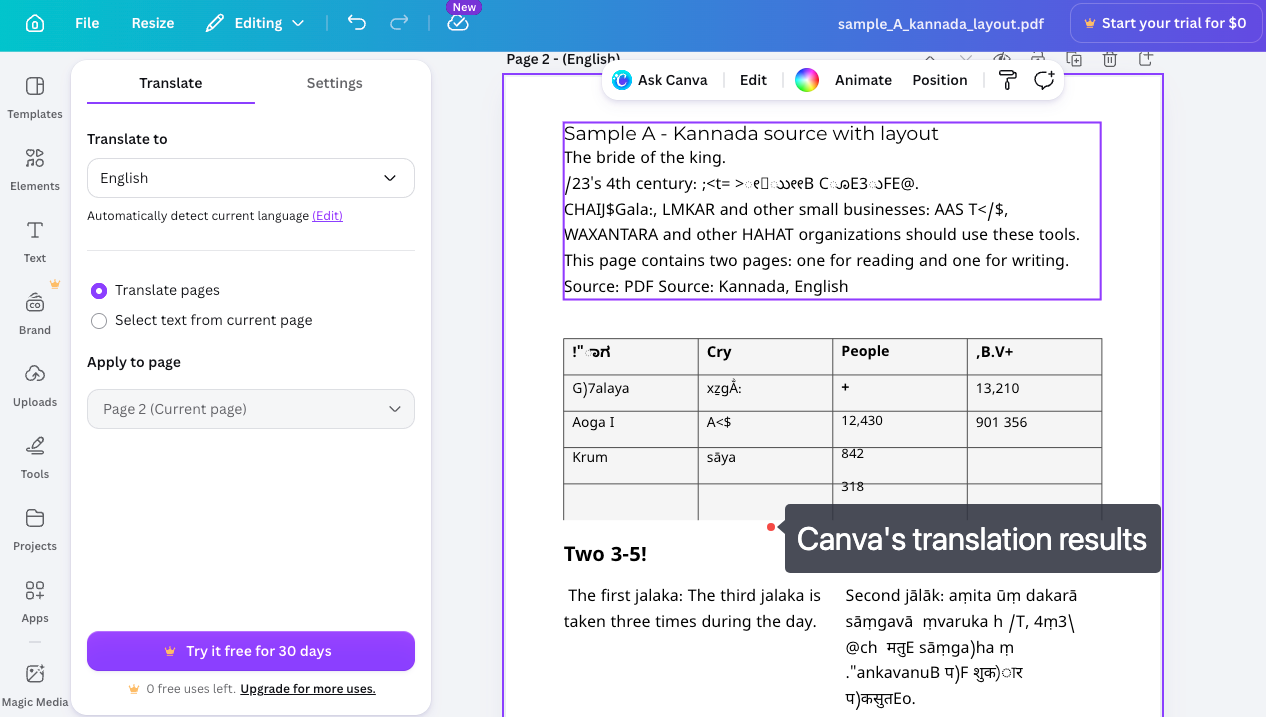The width and height of the screenshot is (1266, 717).
Task: Open the Apps sidebar panel
Action: pos(35,601)
